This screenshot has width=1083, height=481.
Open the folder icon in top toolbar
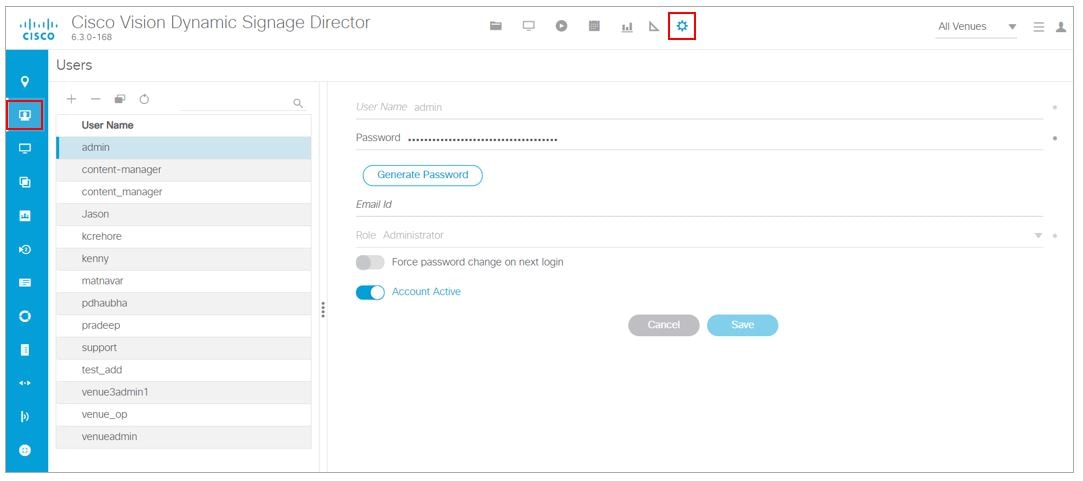click(495, 26)
